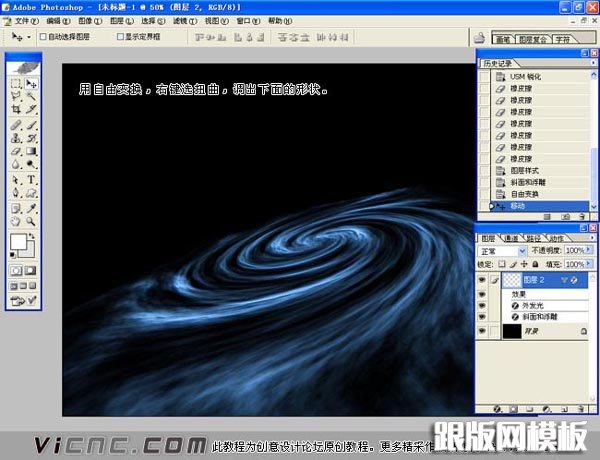Click the new layer icon in Layers panel
Screen dimensions: 600x460
(x=564, y=409)
